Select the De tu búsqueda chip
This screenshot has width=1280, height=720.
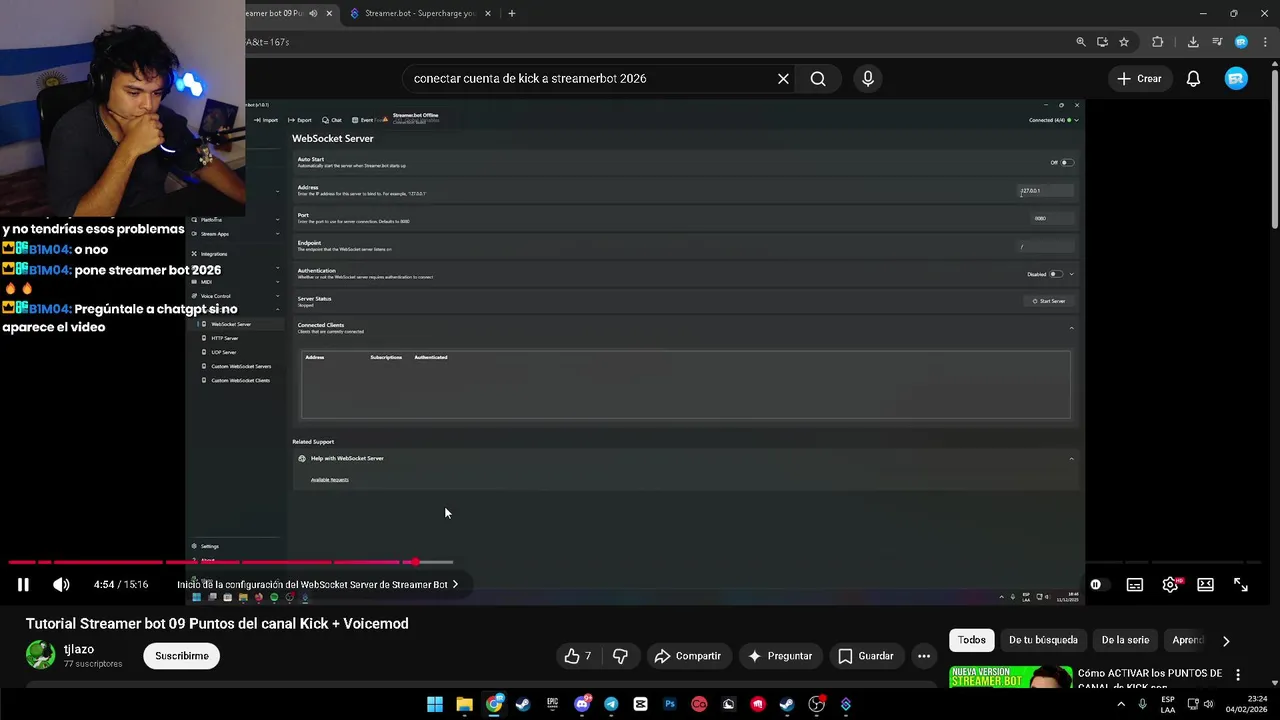pyautogui.click(x=1043, y=640)
